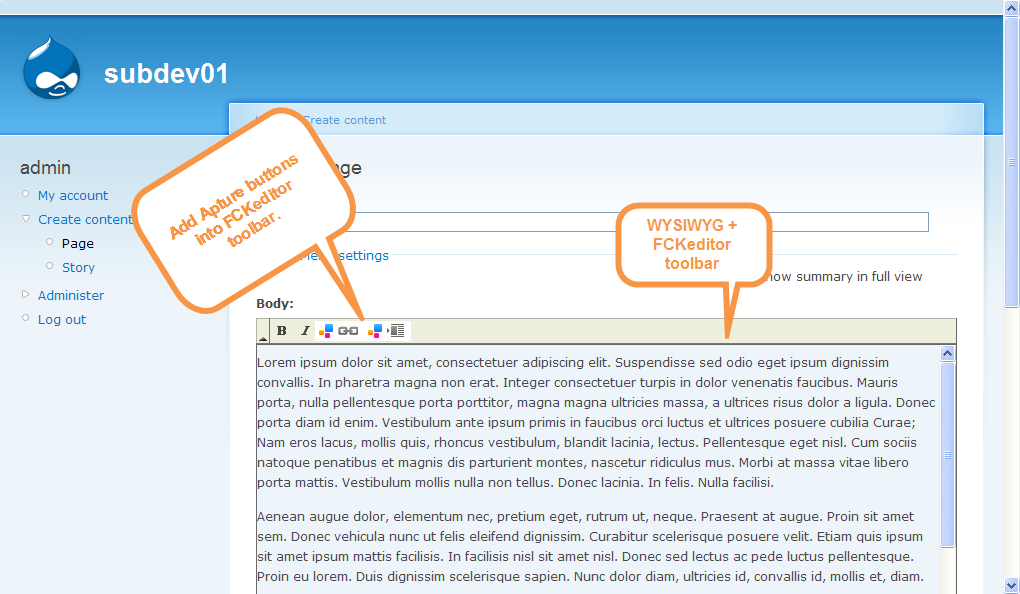Click the first Apture button in the toolbar
Viewport: 1020px width, 594px height.
click(326, 330)
